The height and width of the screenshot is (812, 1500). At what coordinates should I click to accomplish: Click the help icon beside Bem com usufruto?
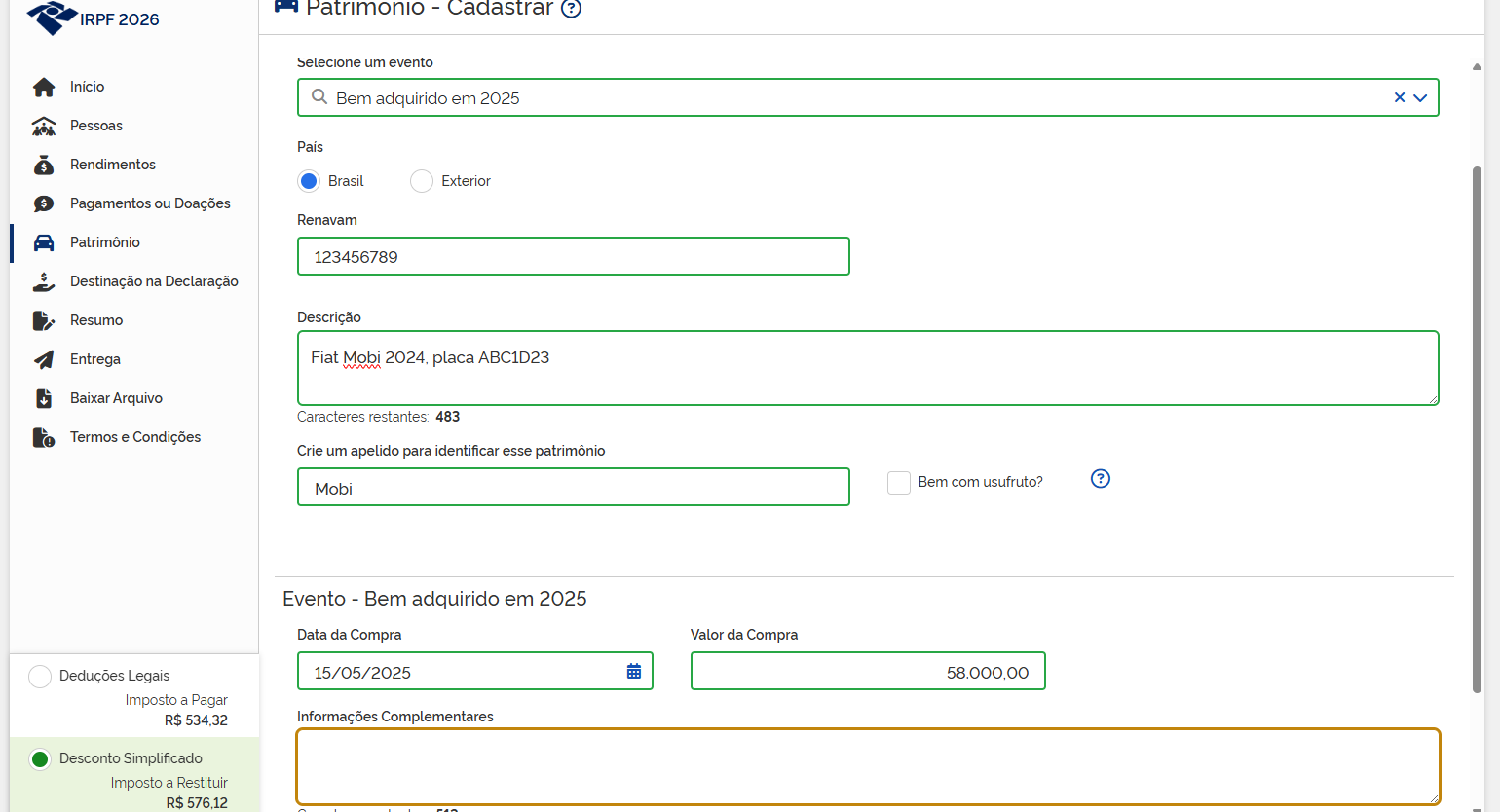(x=1100, y=479)
